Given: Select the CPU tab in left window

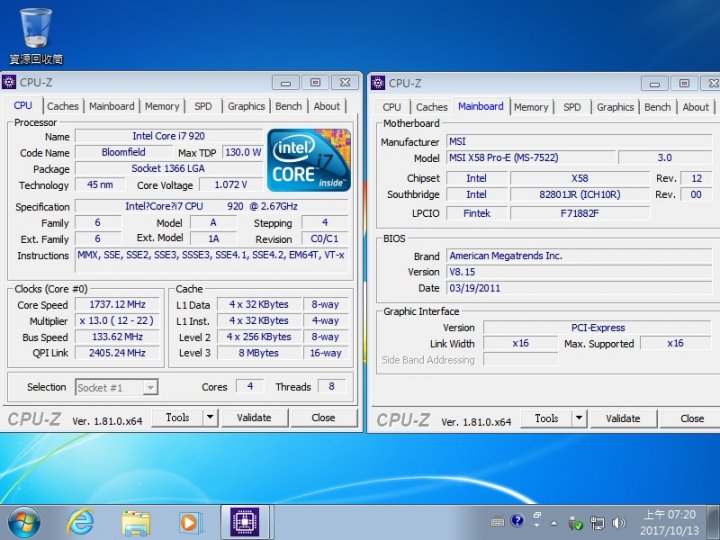Looking at the screenshot, I should pos(23,106).
